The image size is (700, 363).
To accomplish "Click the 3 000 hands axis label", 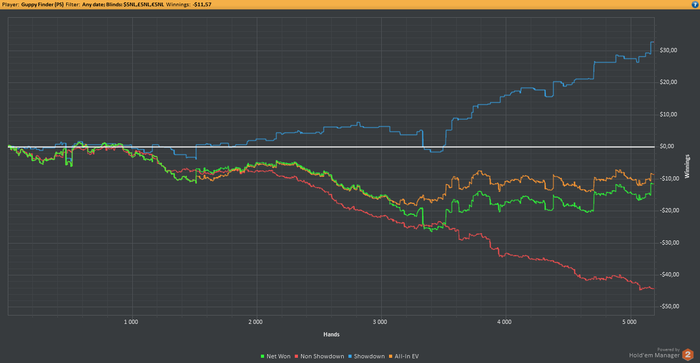I will 380,322.
